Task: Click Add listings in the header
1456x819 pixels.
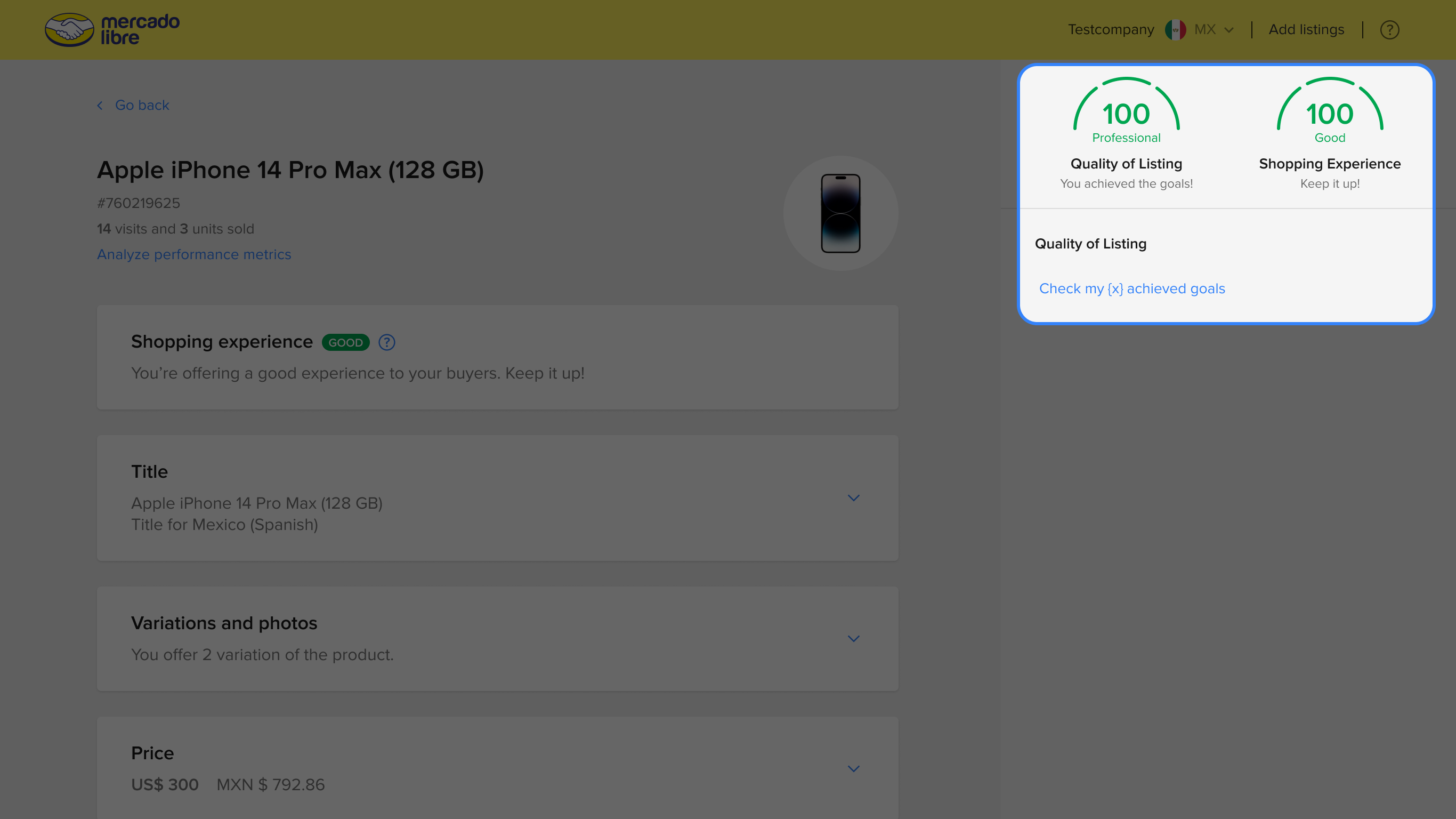Action: 1306,29
